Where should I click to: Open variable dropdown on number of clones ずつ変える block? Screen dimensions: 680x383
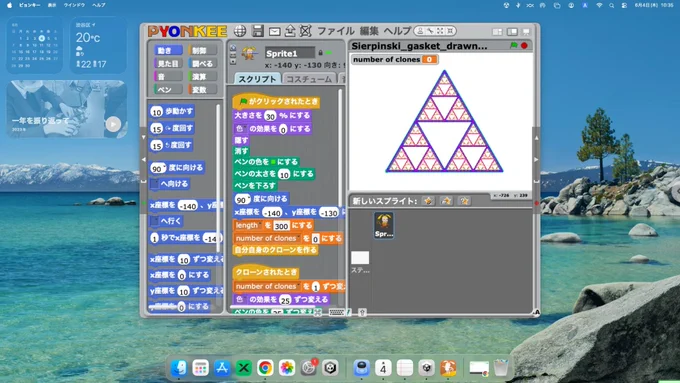[x=268, y=286]
